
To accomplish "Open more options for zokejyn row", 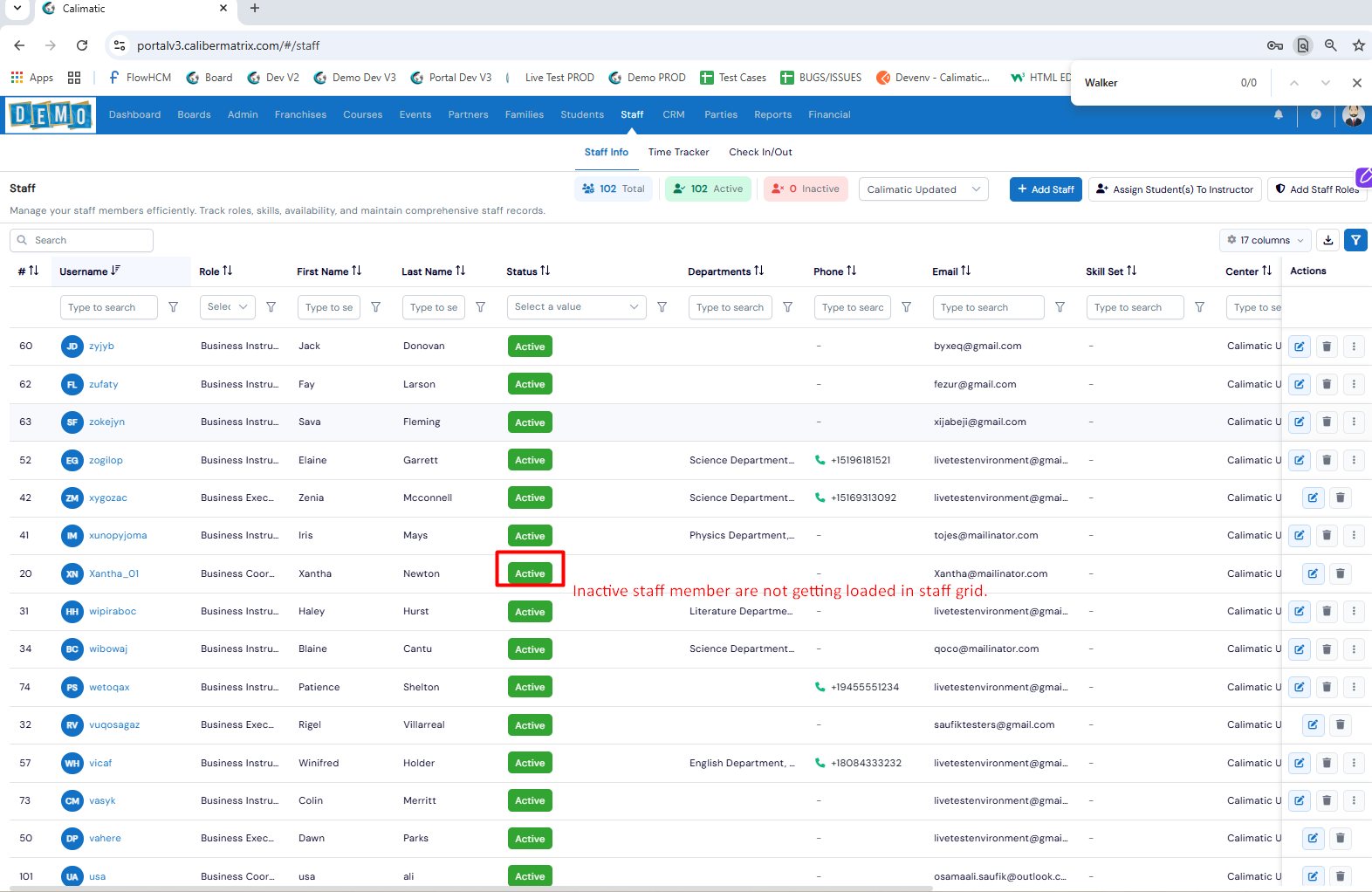I will coord(1354,422).
